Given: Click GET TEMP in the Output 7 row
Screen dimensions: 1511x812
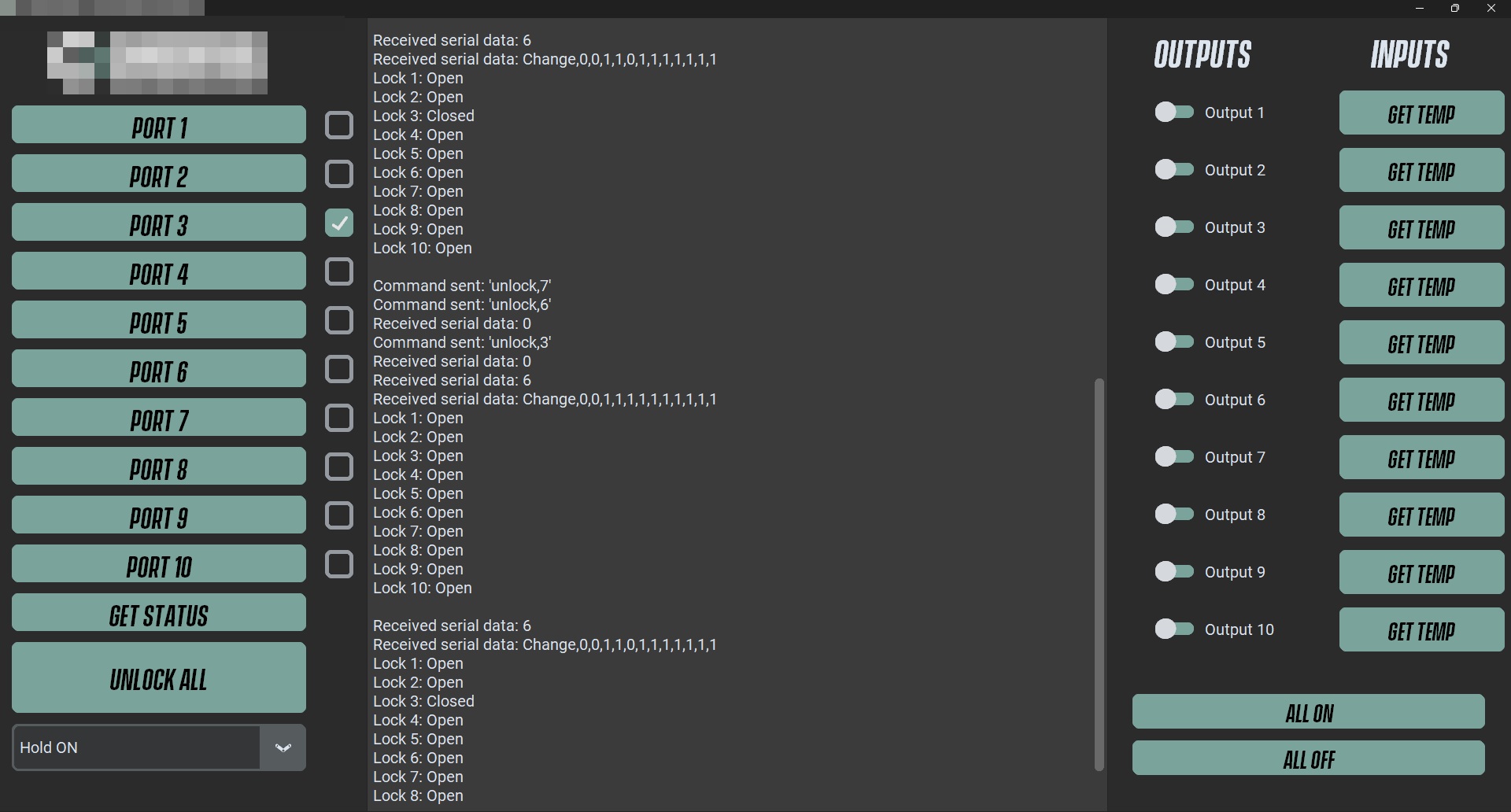Looking at the screenshot, I should 1421,457.
